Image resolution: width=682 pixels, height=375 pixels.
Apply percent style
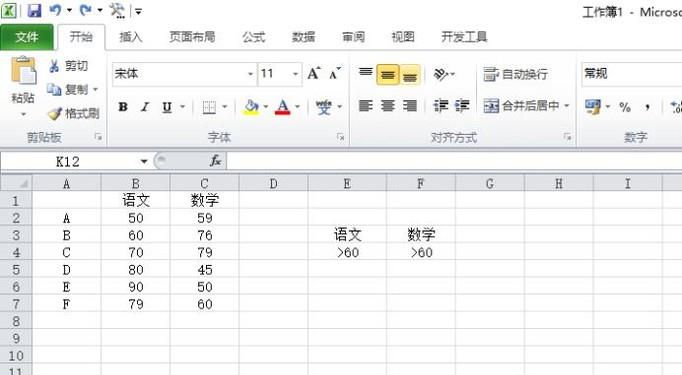click(625, 107)
